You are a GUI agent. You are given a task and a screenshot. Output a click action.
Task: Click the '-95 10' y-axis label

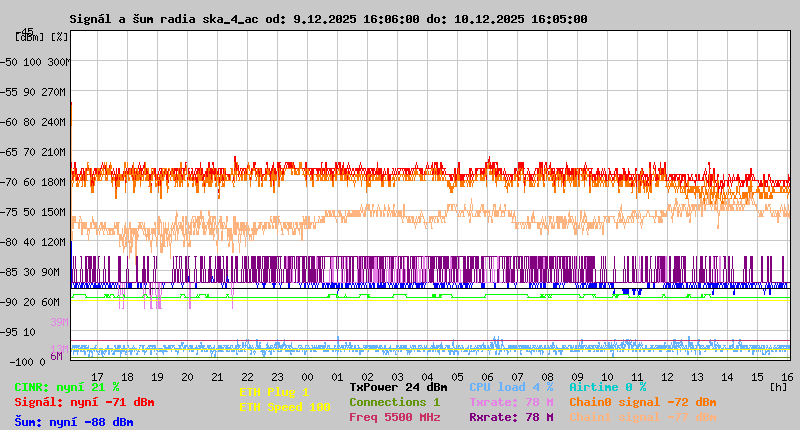(18, 332)
